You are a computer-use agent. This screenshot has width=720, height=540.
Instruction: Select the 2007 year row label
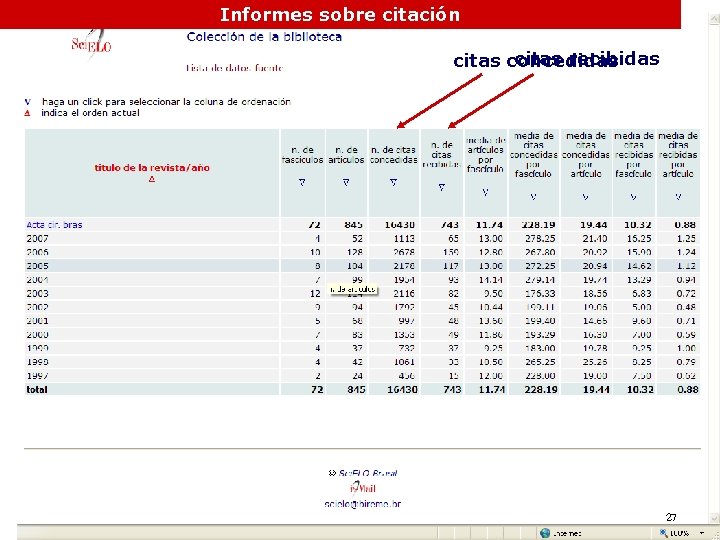(37, 239)
